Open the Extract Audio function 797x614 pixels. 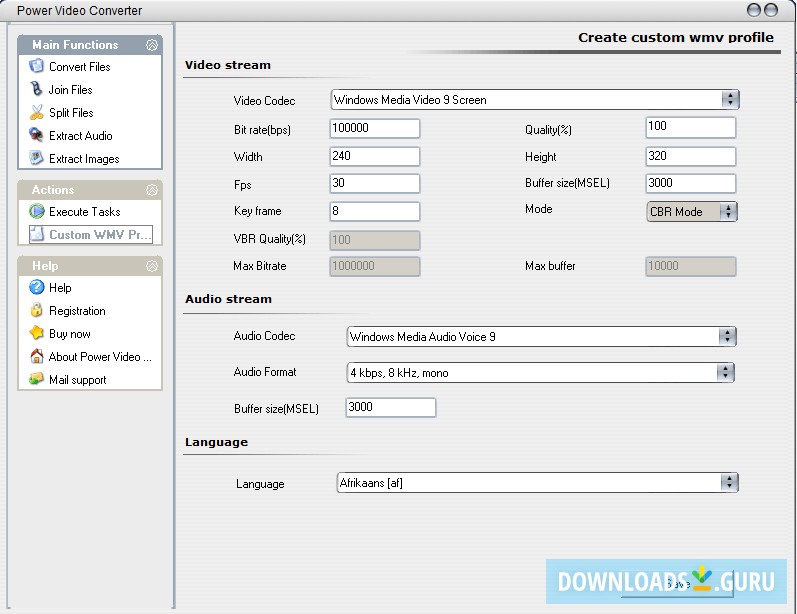[81, 136]
